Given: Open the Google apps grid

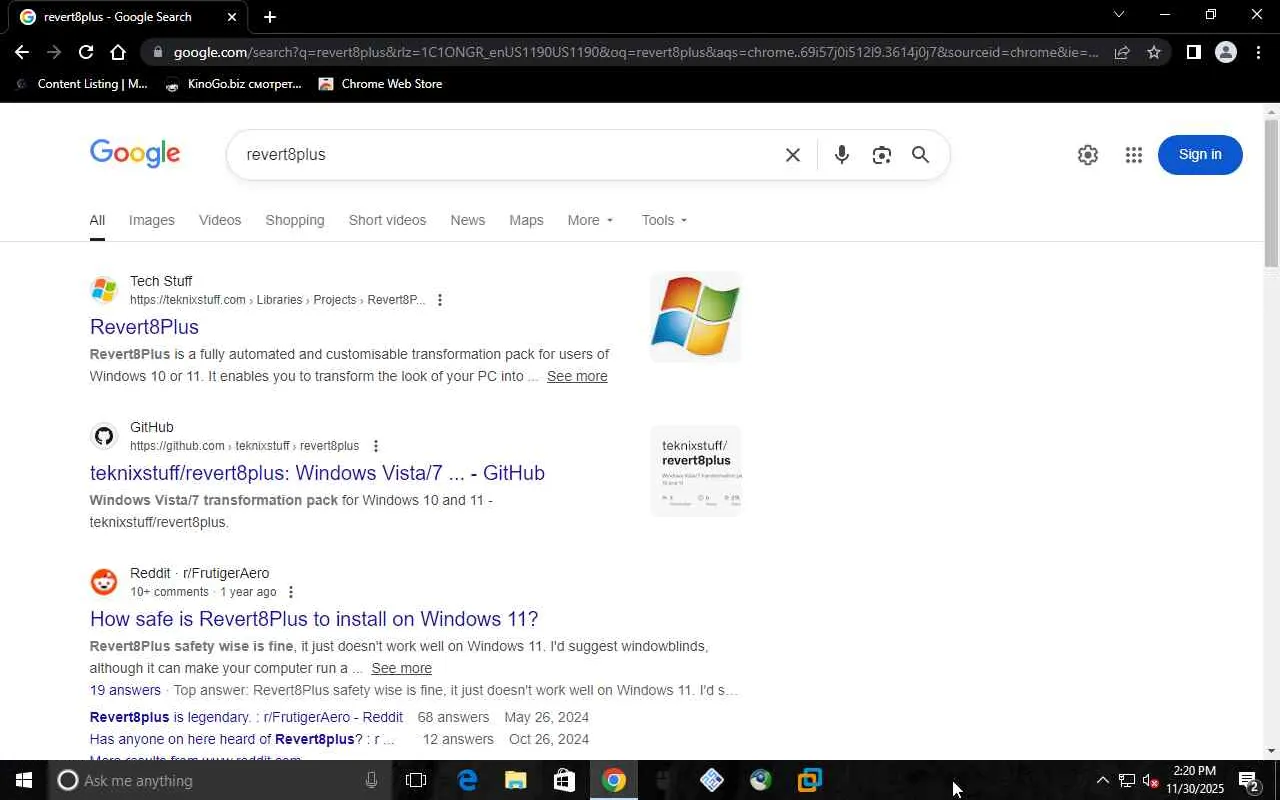Looking at the screenshot, I should [x=1133, y=155].
